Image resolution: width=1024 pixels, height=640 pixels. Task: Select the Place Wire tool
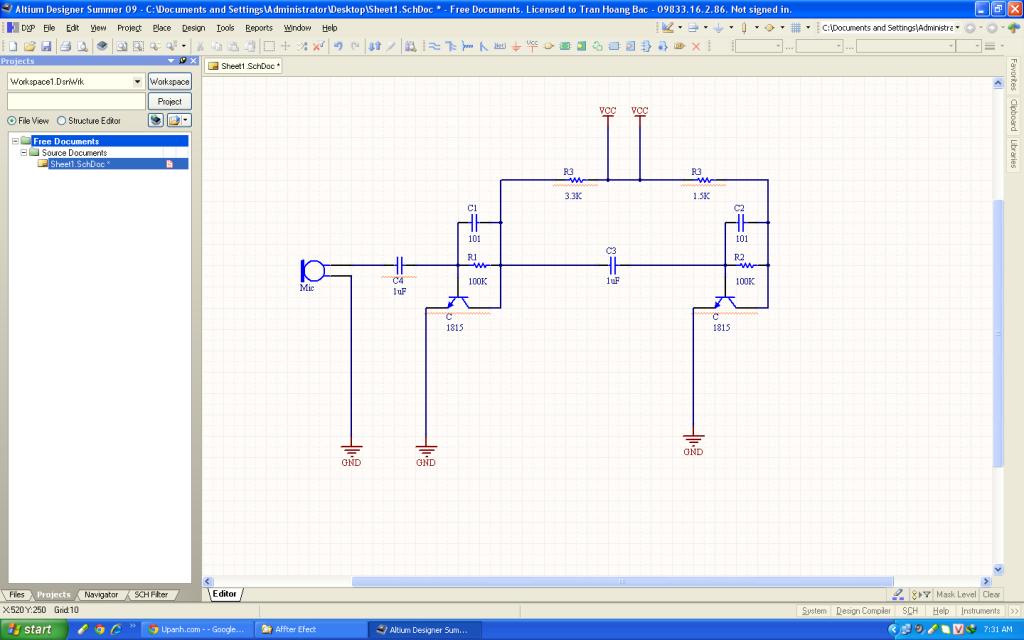[435, 46]
